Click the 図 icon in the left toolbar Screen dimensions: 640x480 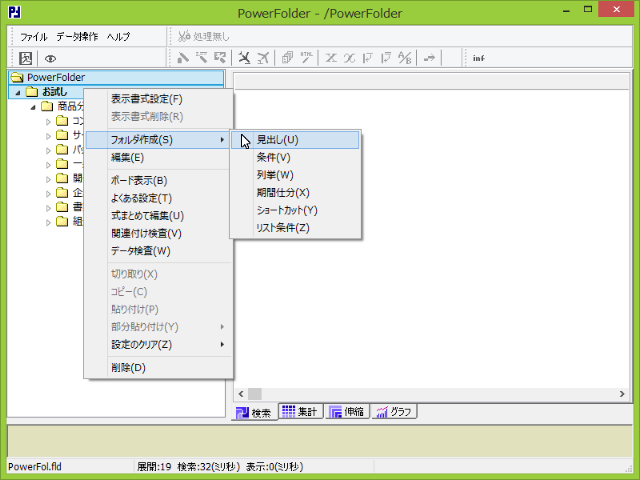click(x=25, y=58)
